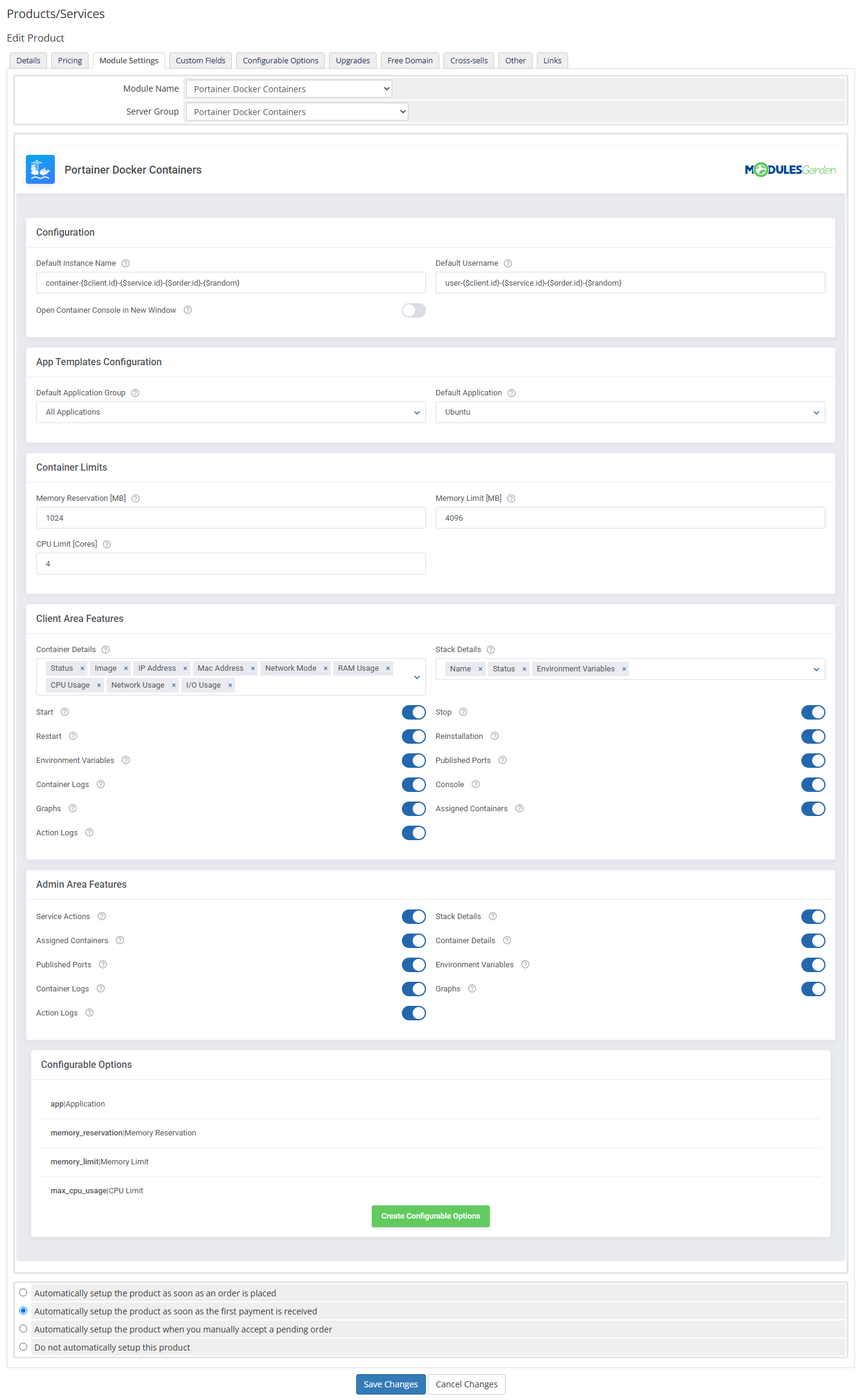Disable the Reinstallation toggle
The height and width of the screenshot is (1400, 861).
tap(813, 736)
